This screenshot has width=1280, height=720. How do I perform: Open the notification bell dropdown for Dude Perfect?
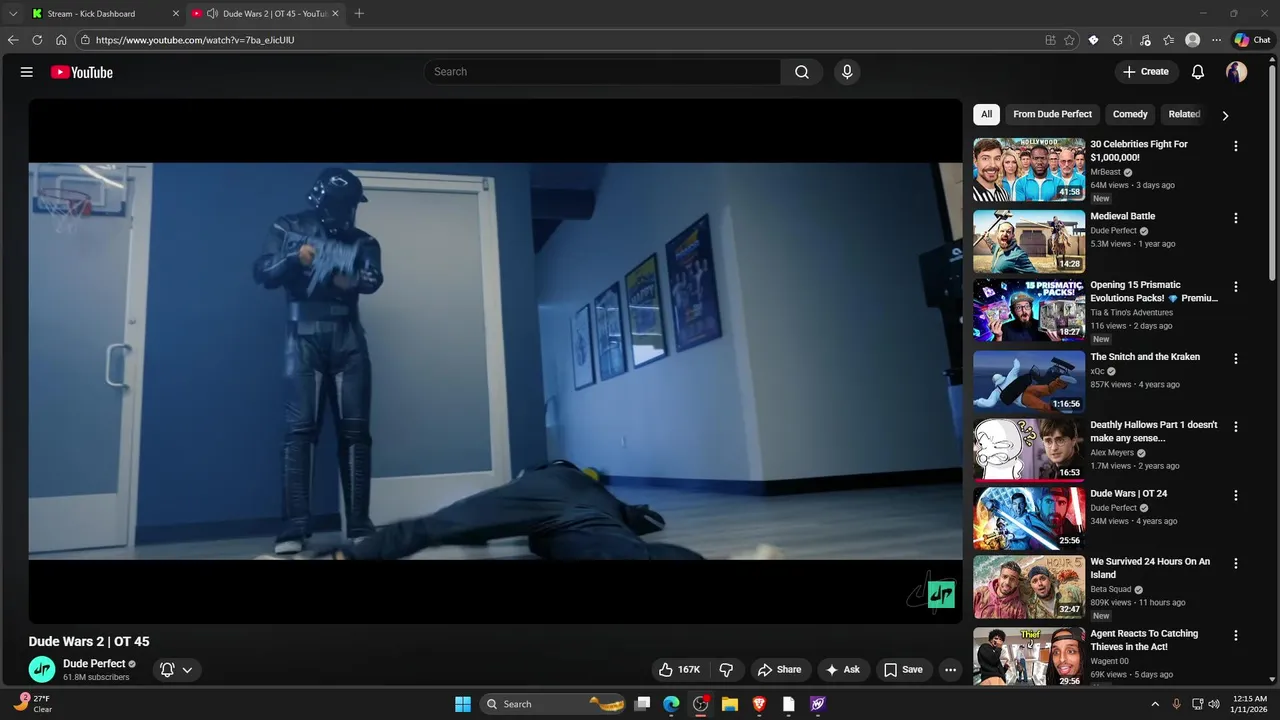pyautogui.click(x=176, y=670)
